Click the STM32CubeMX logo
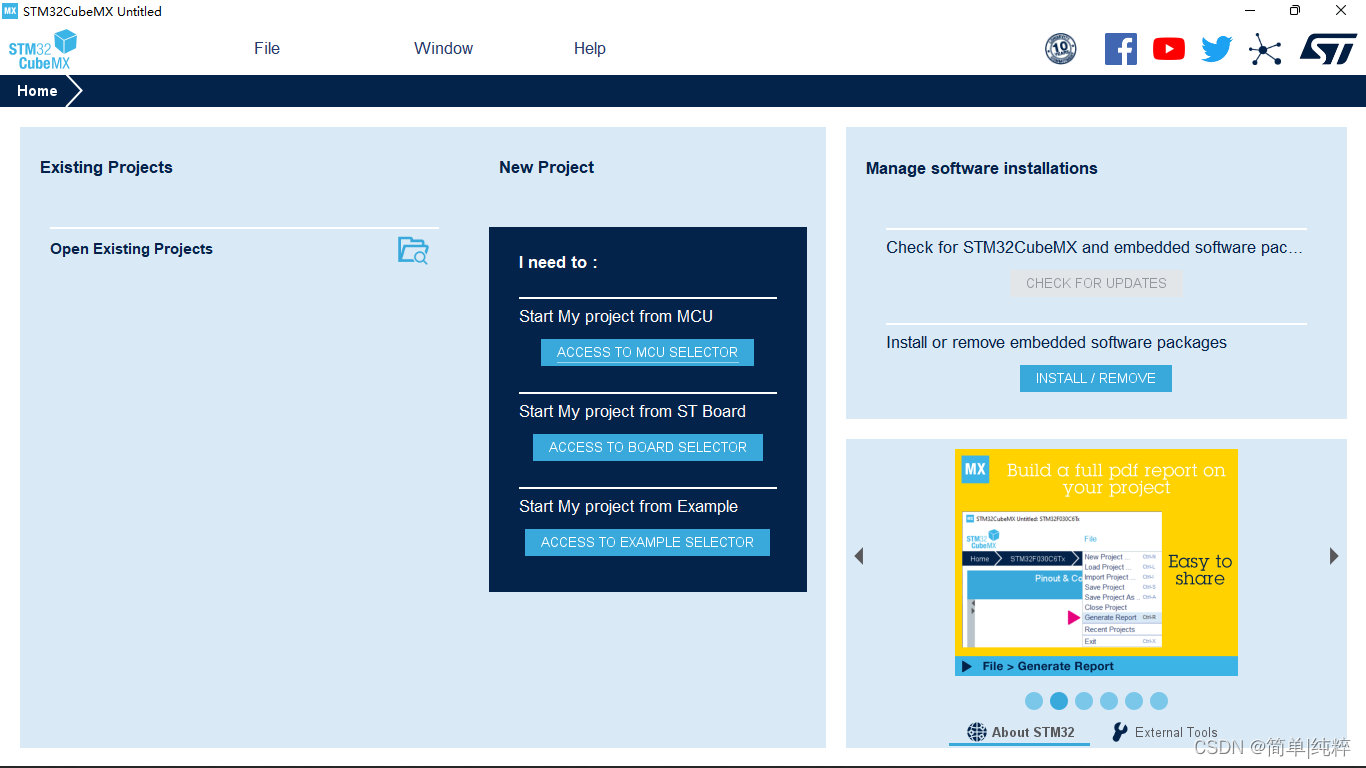The image size is (1366, 768). 43,49
